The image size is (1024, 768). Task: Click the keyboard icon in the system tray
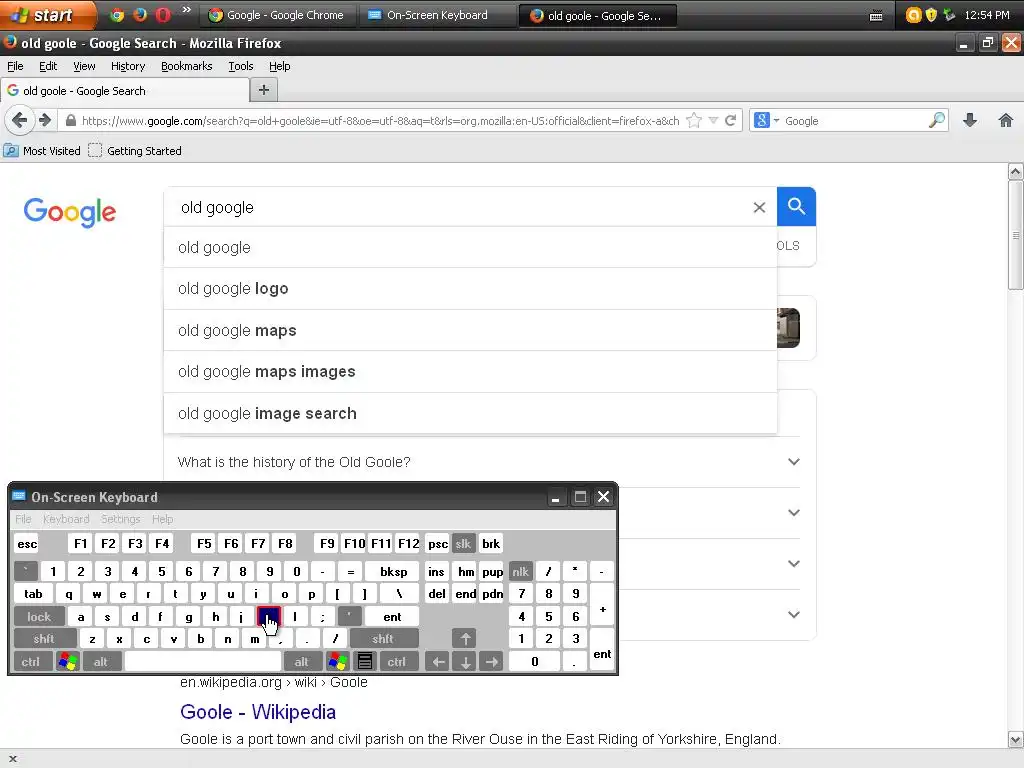tap(876, 16)
